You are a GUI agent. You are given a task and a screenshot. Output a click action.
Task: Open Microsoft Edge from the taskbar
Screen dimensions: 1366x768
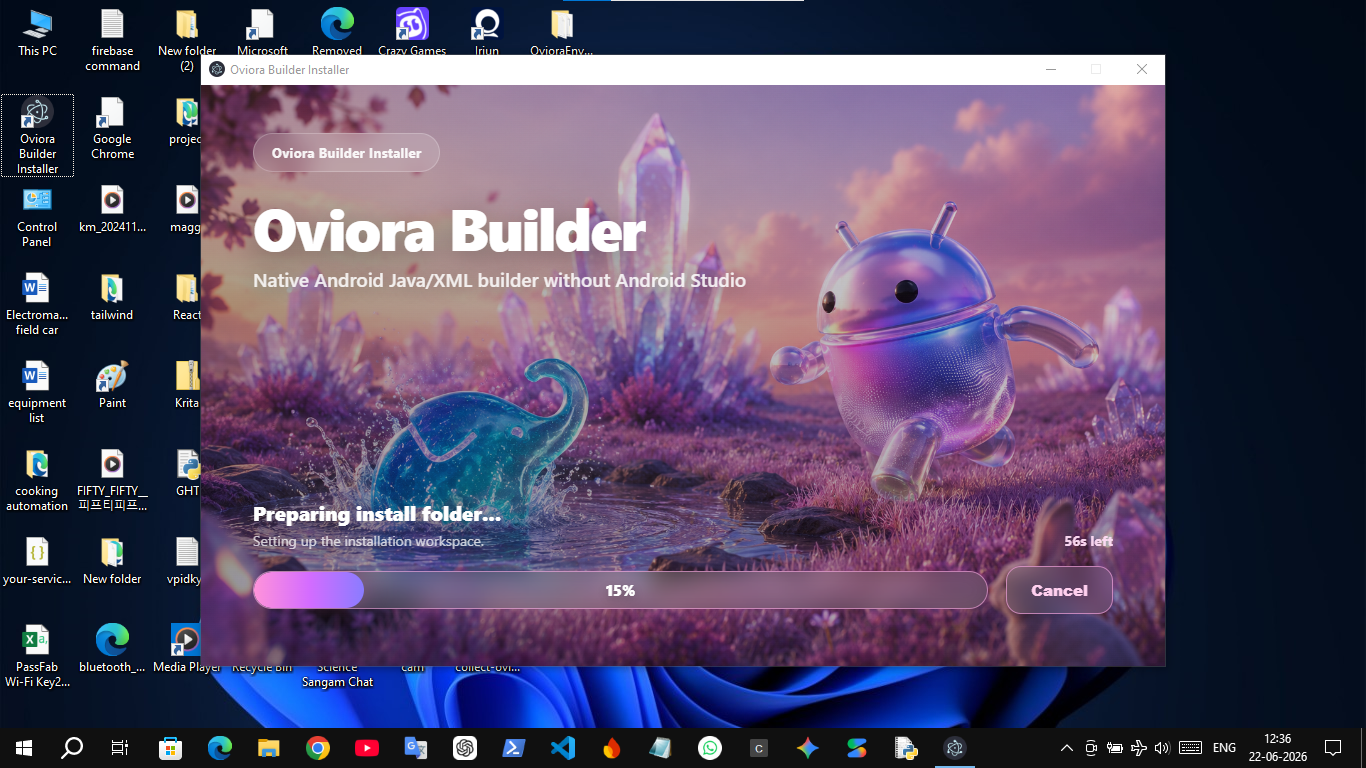click(x=219, y=747)
